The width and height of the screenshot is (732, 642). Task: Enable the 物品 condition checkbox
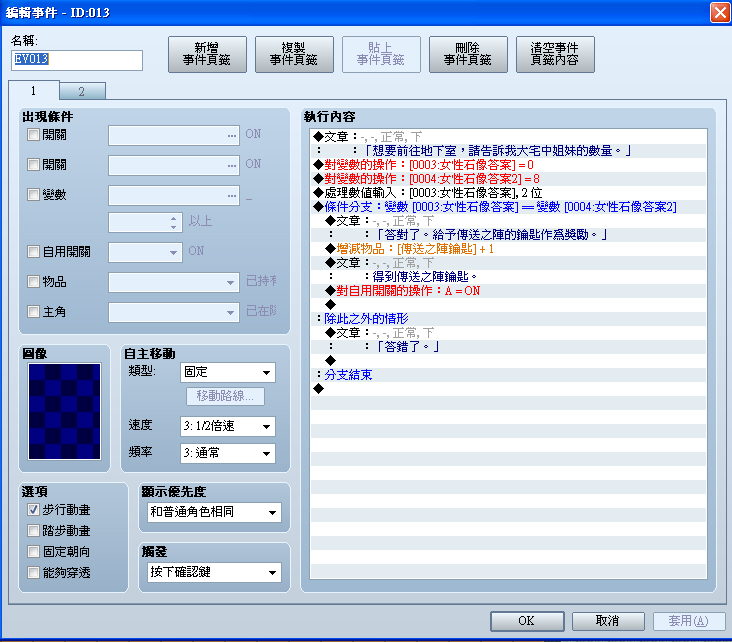[33, 282]
